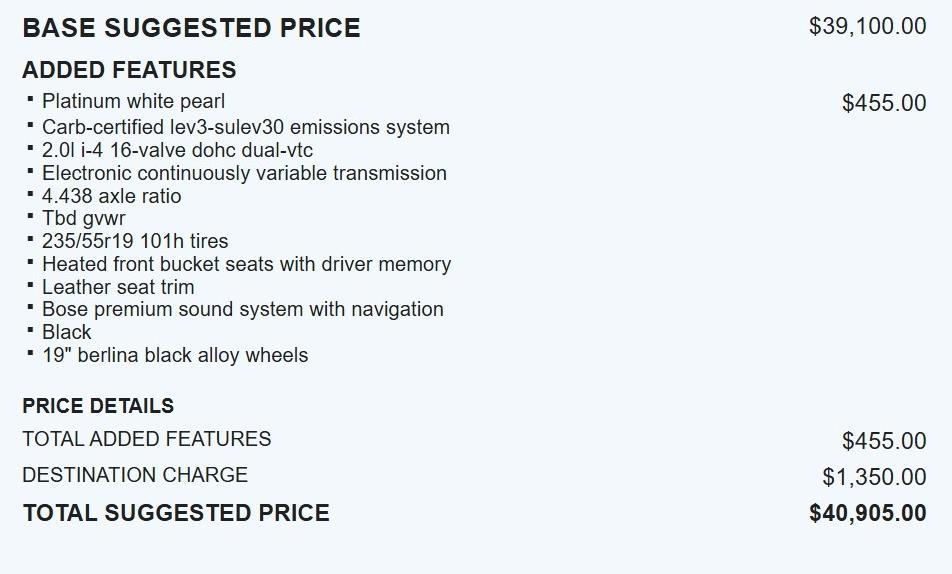The width and height of the screenshot is (952, 574).
Task: Select the Total Added Features row label
Action: pos(146,439)
